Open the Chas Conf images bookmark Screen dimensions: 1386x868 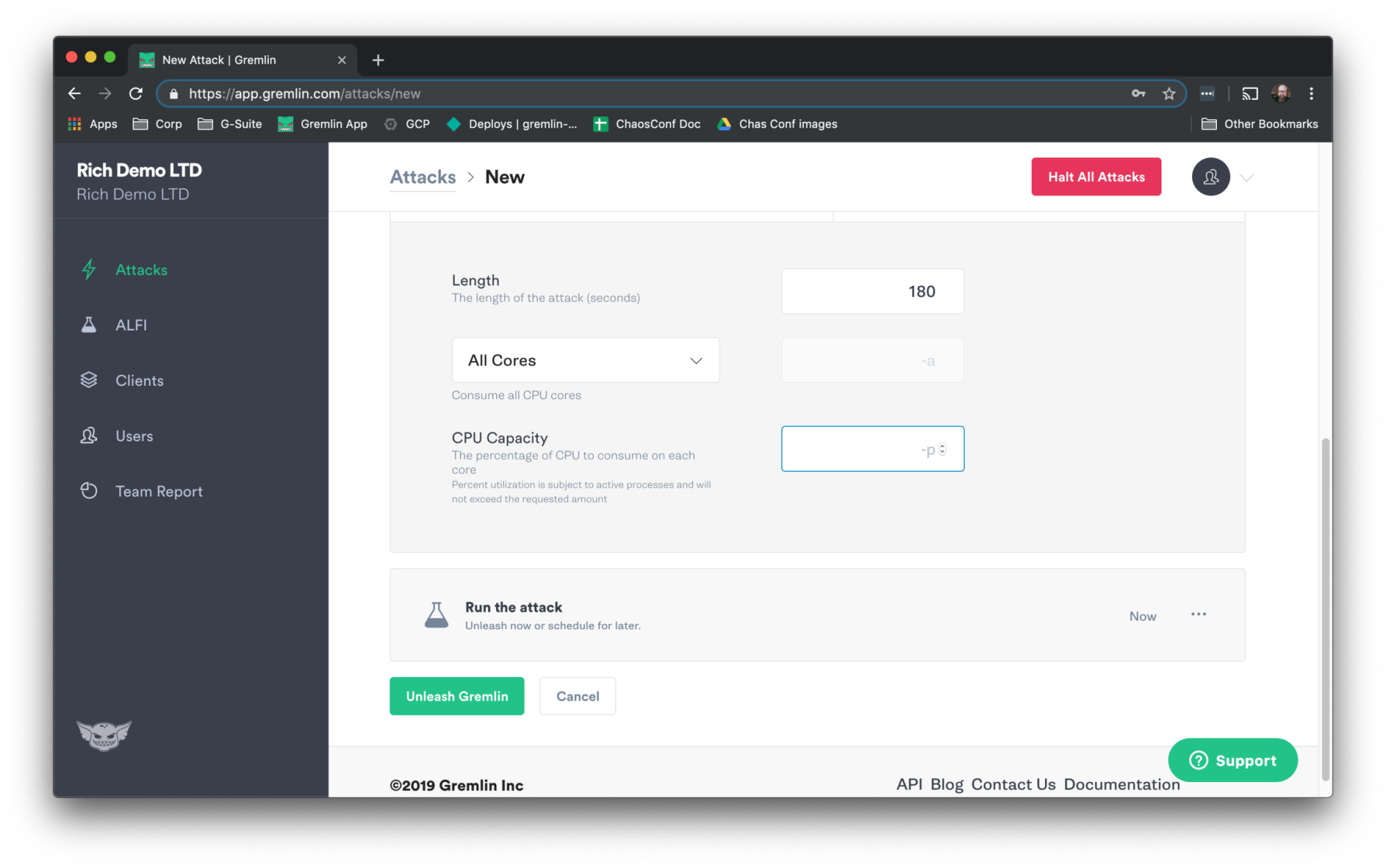click(777, 124)
